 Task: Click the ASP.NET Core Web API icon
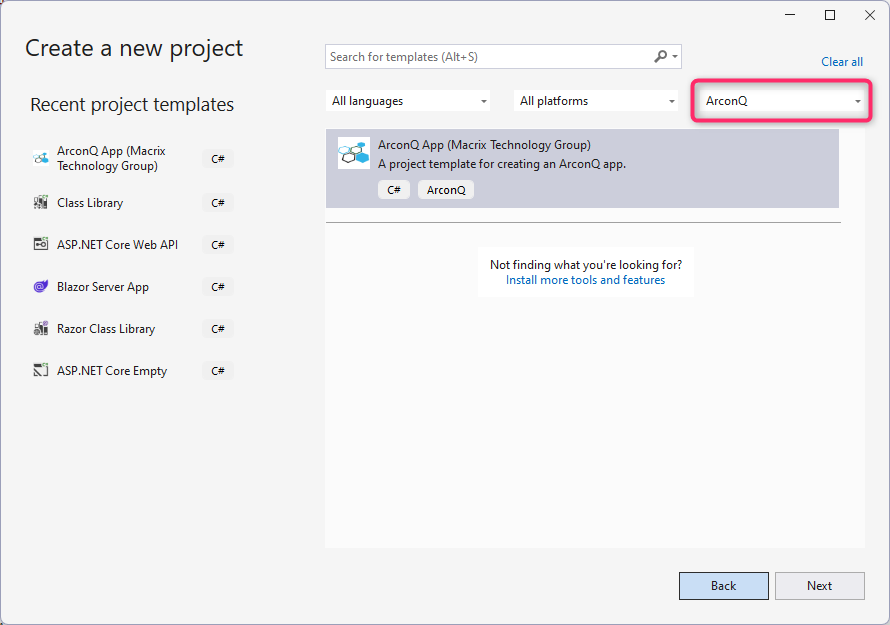(40, 245)
